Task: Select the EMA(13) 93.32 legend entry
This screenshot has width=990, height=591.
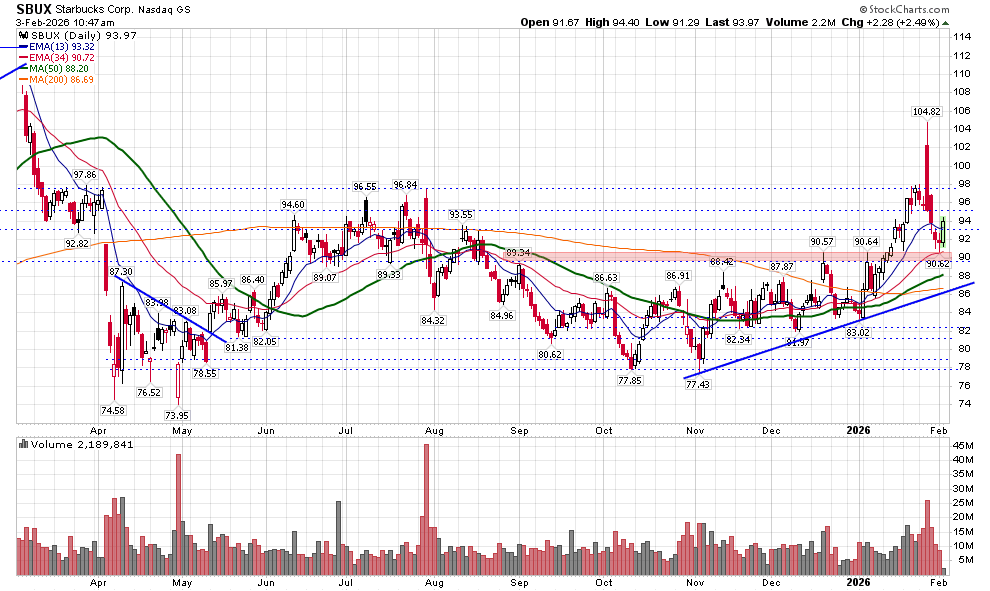Action: point(62,46)
